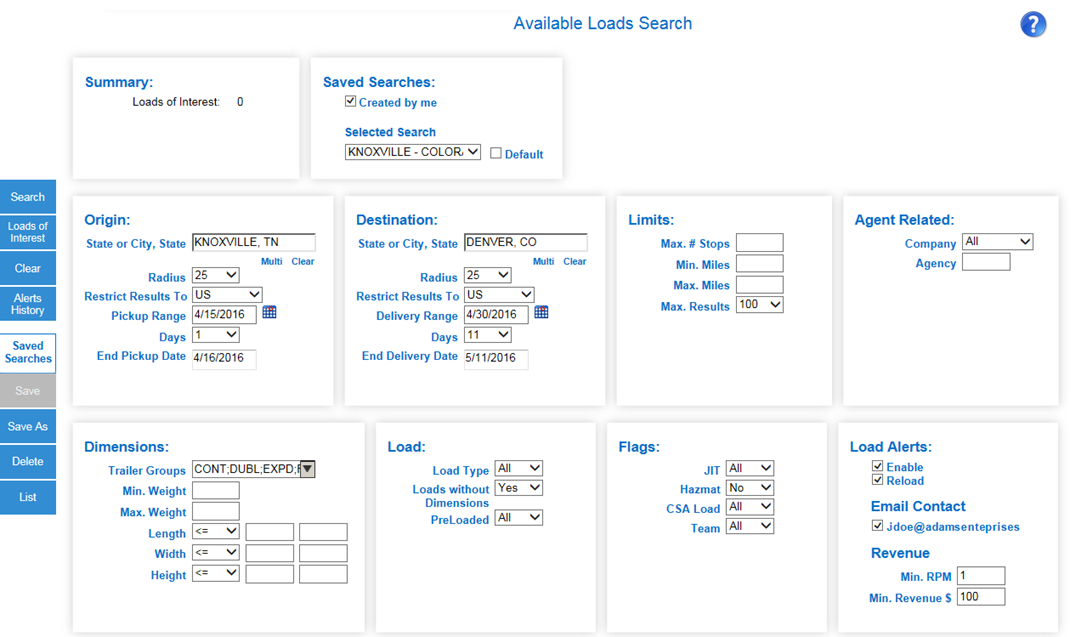1080x637 pixels.
Task: Open the Selected Search dropdown
Action: click(412, 153)
